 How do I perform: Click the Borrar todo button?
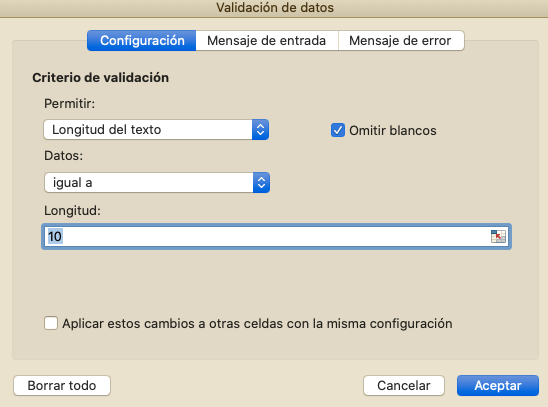coord(62,386)
